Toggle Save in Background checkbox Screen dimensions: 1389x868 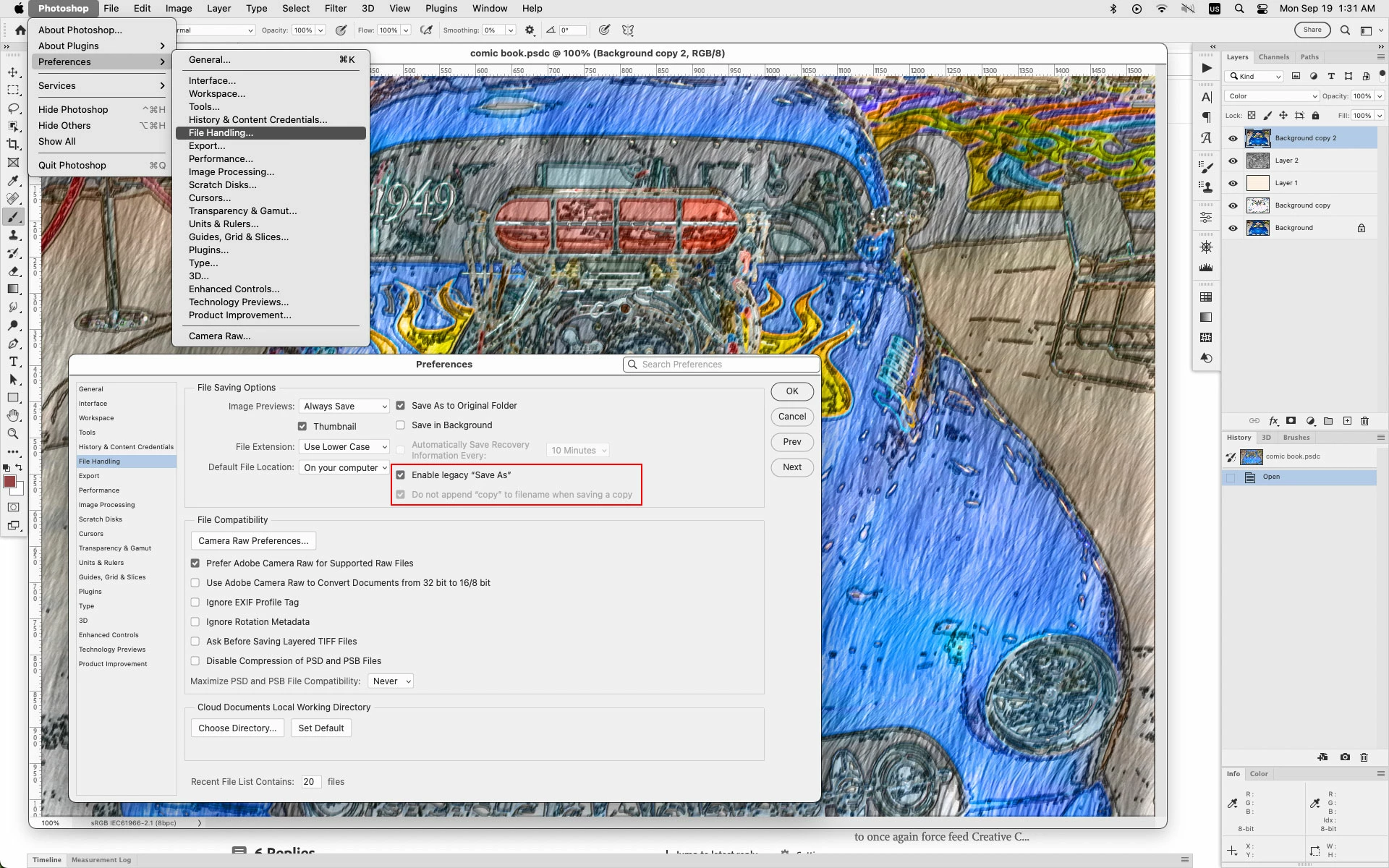[x=400, y=425]
